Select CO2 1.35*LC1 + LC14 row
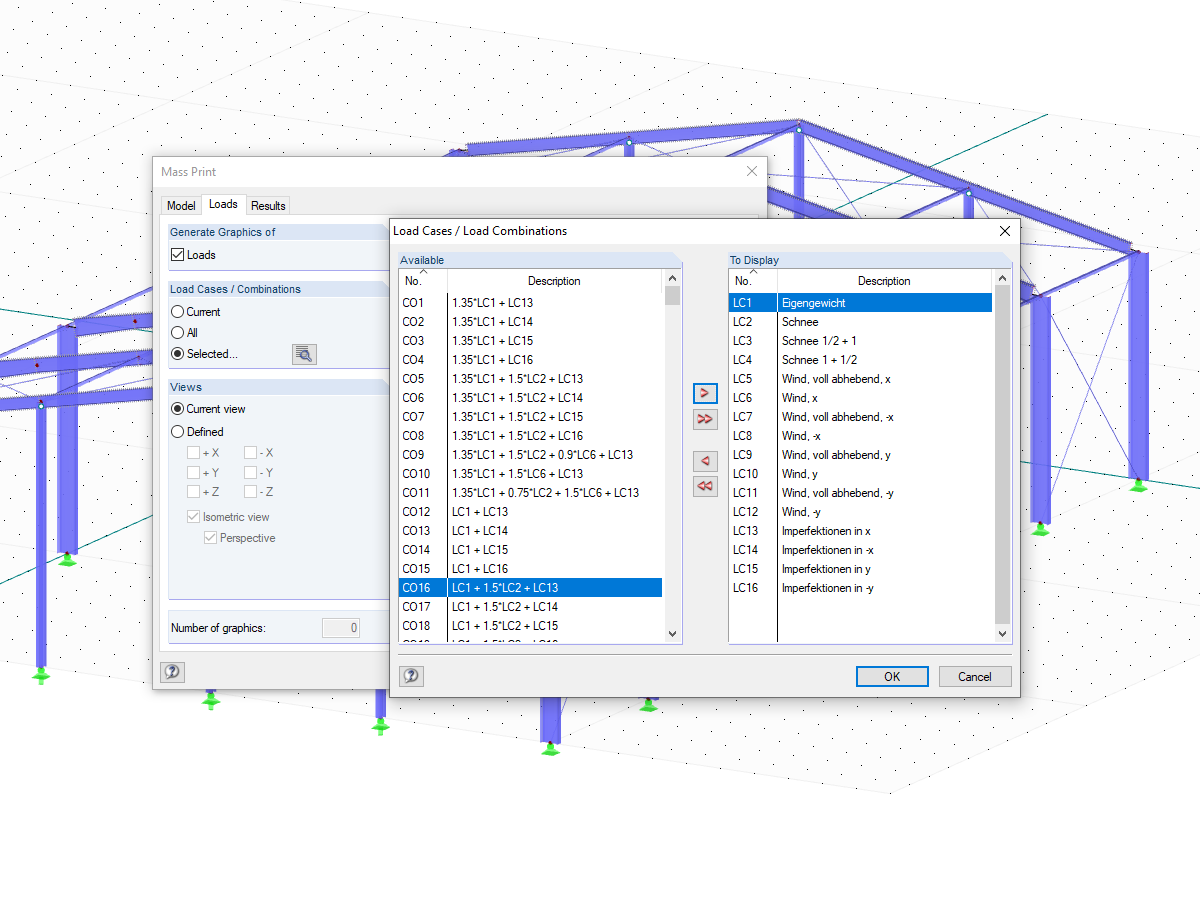Image resolution: width=1200 pixels, height=900 pixels. 530,322
